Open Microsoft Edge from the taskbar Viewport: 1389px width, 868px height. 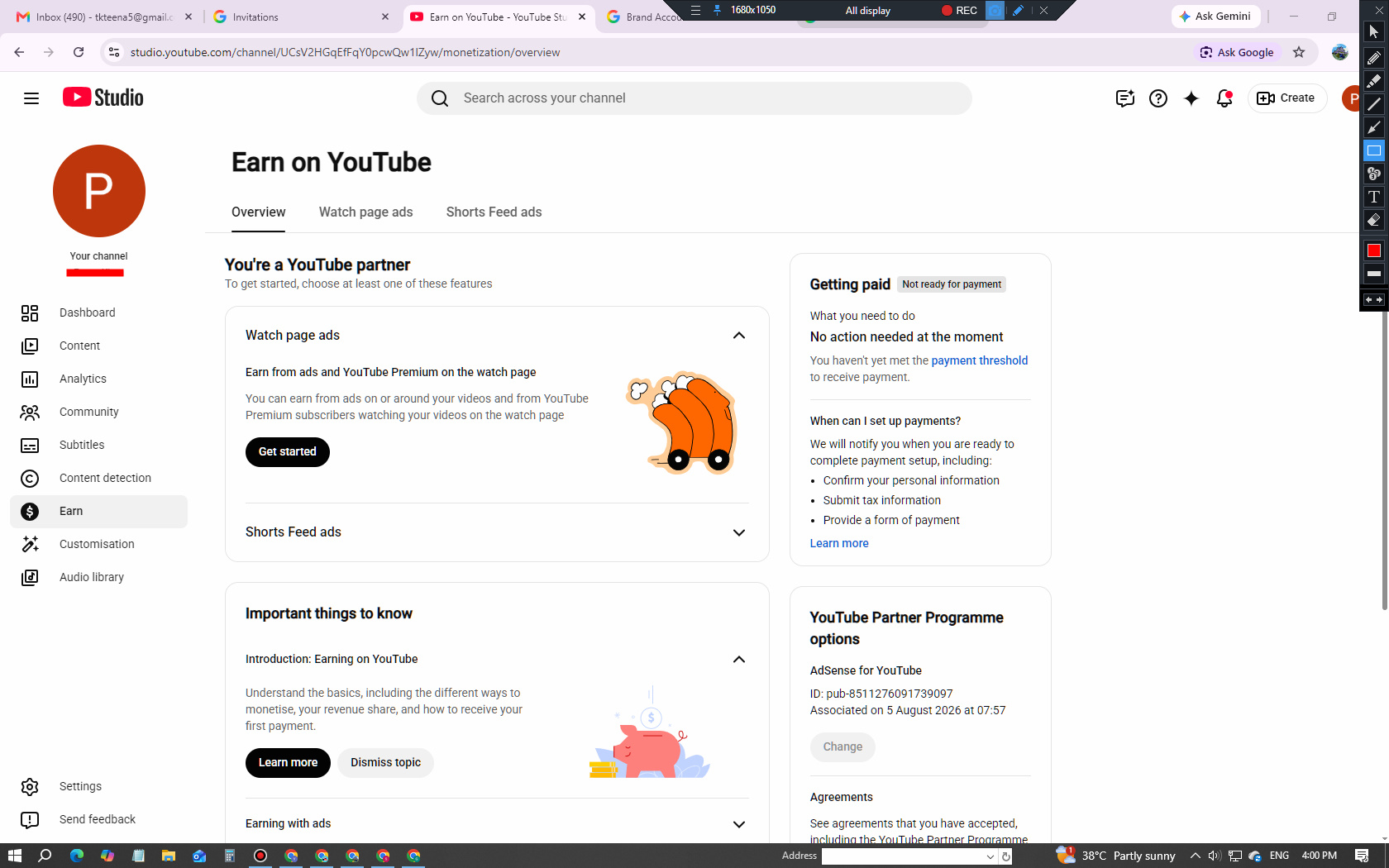point(77,856)
